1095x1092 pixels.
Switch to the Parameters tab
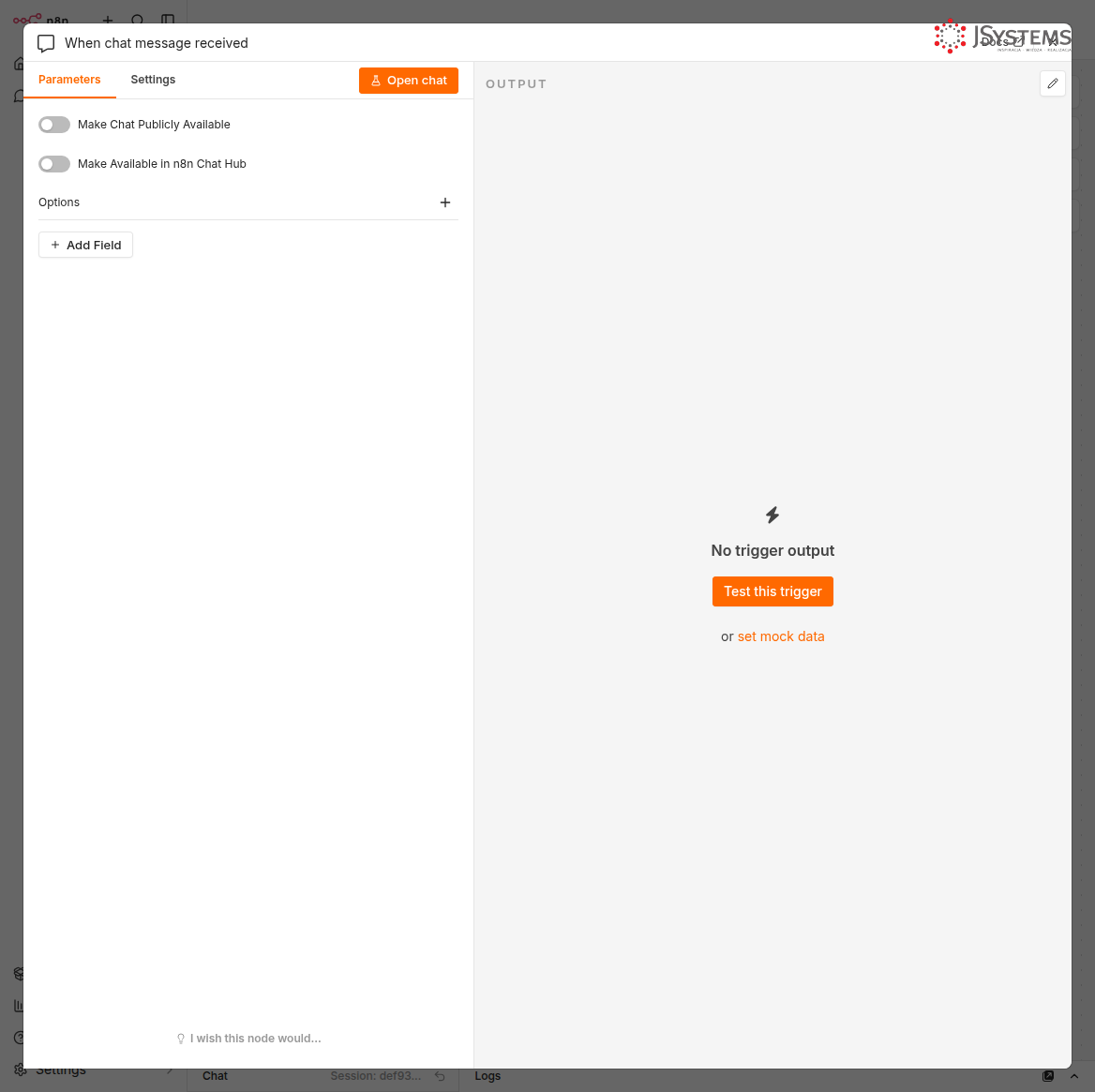click(x=69, y=80)
